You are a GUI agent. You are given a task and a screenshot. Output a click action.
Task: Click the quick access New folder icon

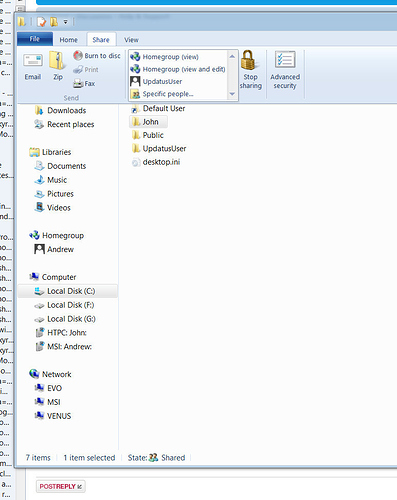(x=54, y=22)
